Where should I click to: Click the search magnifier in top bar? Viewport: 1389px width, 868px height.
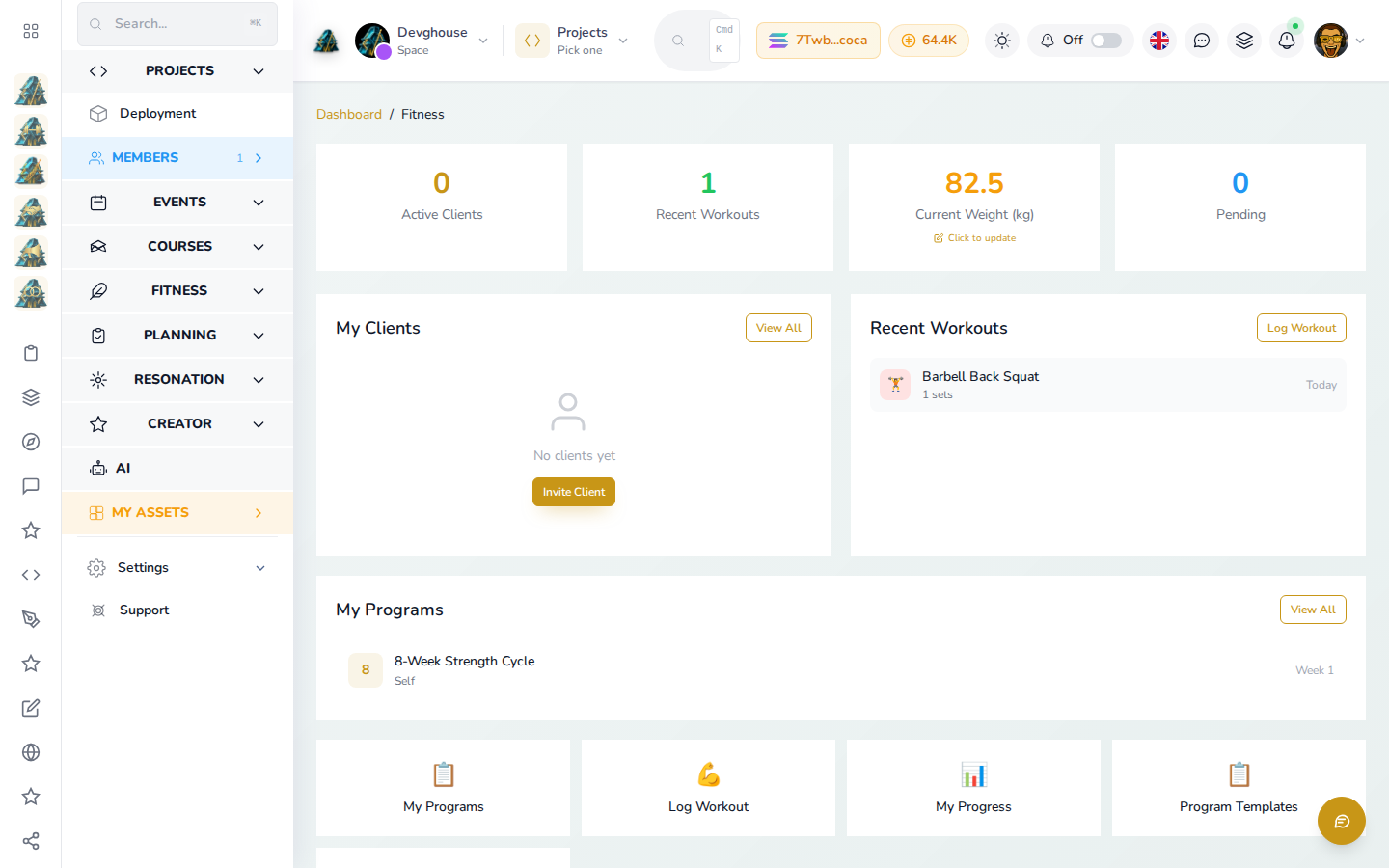click(678, 41)
